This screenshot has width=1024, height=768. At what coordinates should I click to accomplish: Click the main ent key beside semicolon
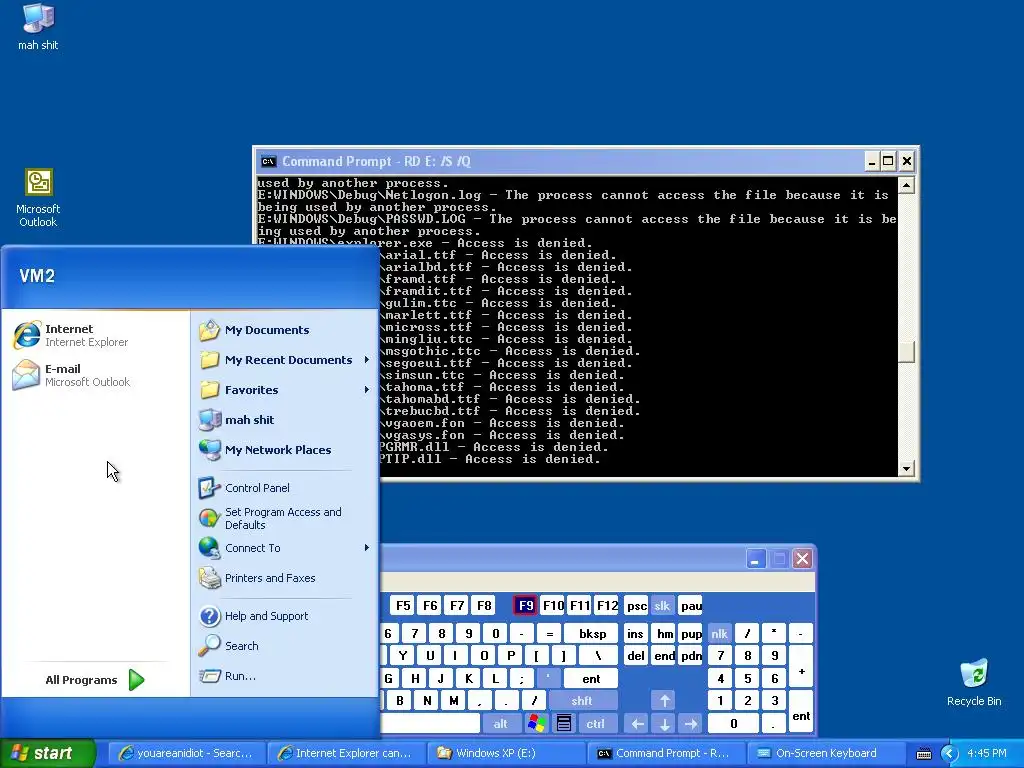590,679
